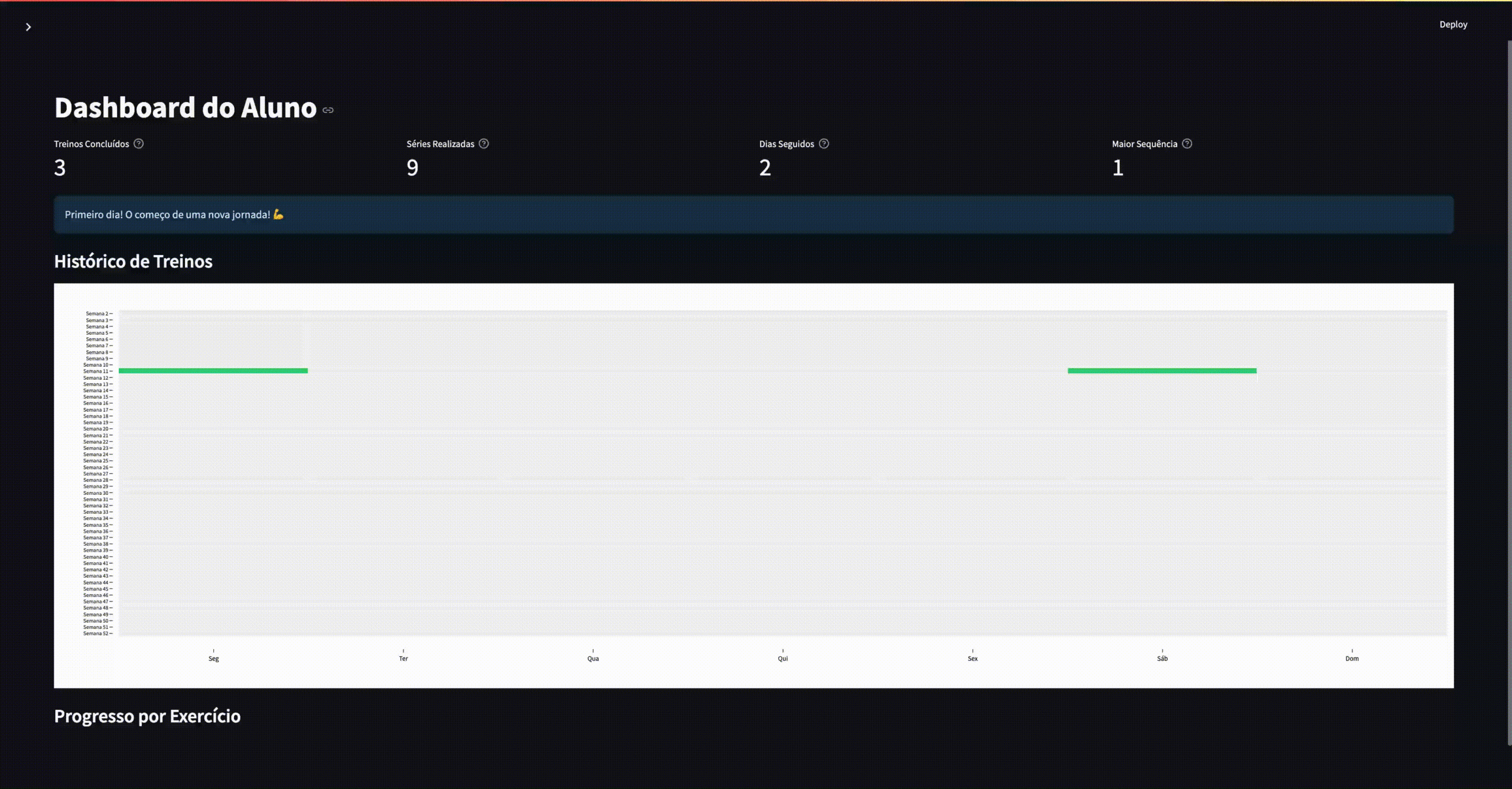Select the Treinos Concluídos value 3

point(60,168)
